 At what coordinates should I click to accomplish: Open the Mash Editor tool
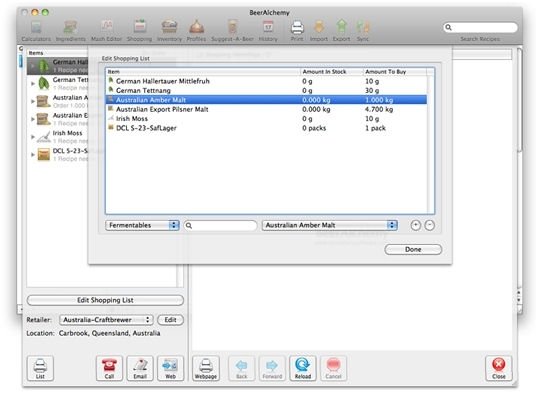click(x=107, y=31)
